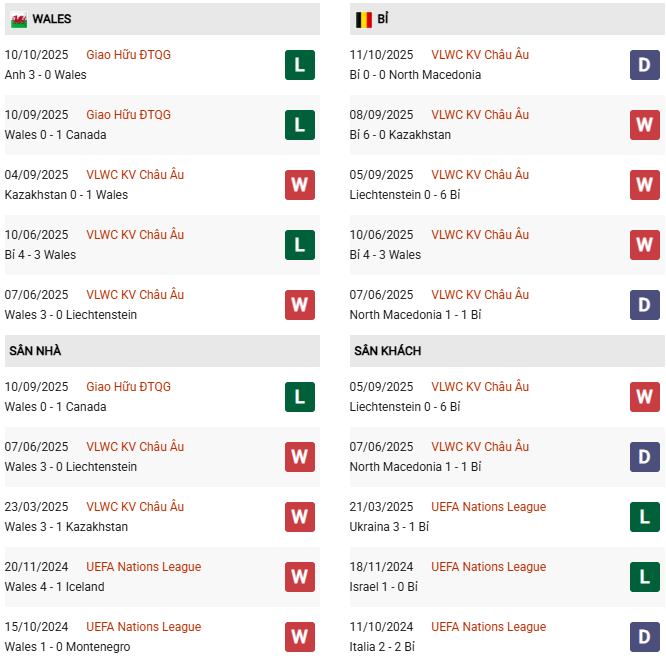Click the L badge for Israel 1 - 0 Bỉ
The width and height of the screenshot is (666, 660).
(x=645, y=577)
